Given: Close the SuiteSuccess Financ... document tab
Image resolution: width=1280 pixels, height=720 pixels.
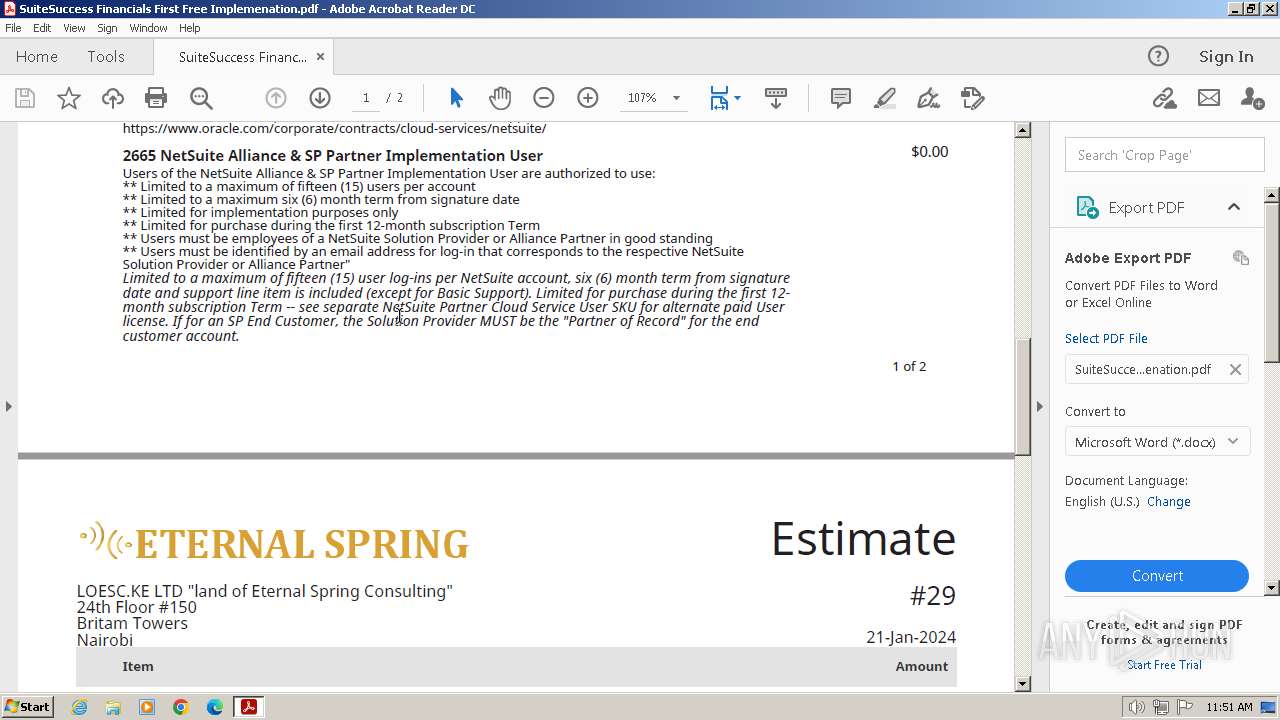Looking at the screenshot, I should 321,57.
